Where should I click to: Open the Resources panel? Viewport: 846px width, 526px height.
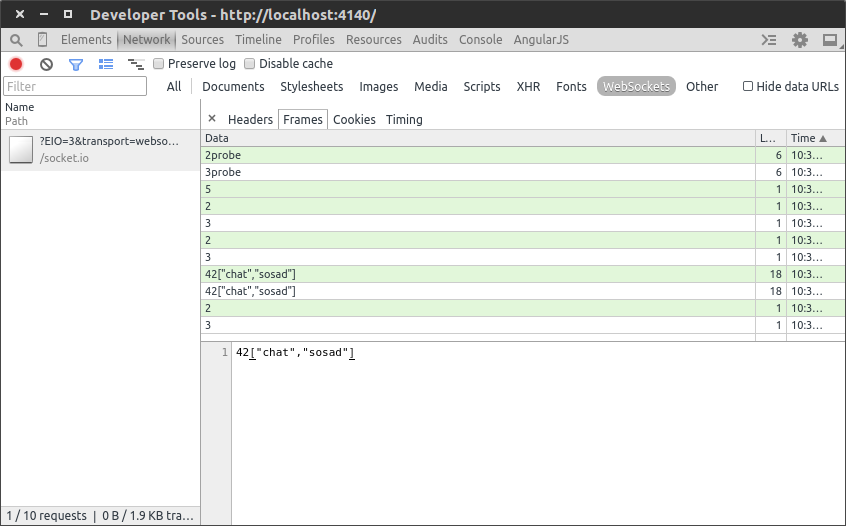[373, 40]
